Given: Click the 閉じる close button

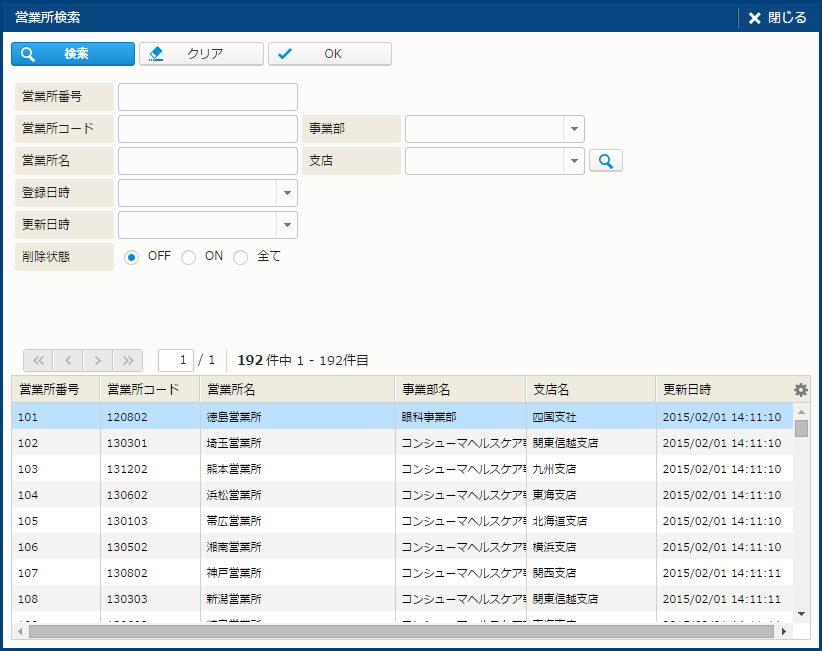Looking at the screenshot, I should pyautogui.click(x=777, y=18).
